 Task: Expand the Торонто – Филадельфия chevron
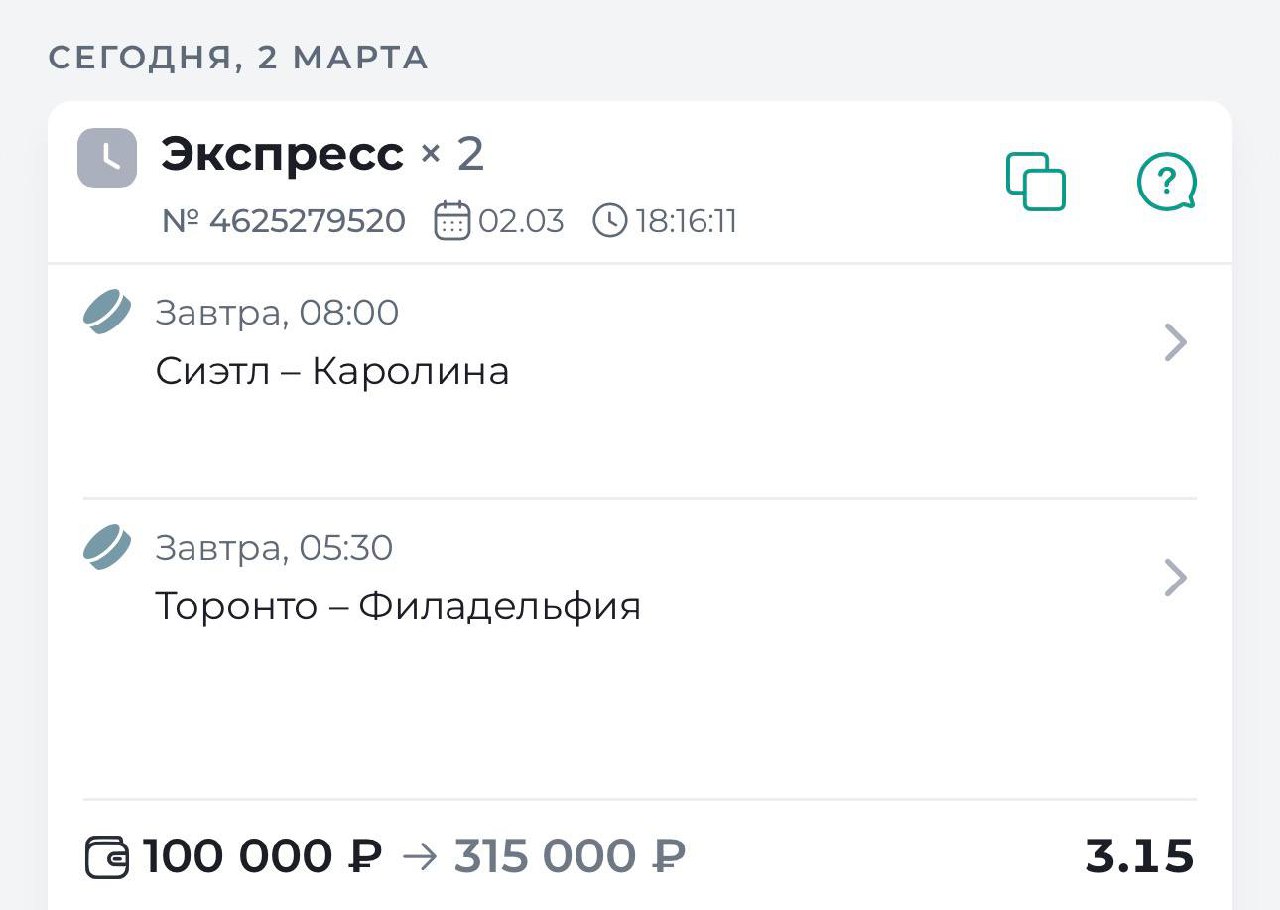pyautogui.click(x=1176, y=578)
